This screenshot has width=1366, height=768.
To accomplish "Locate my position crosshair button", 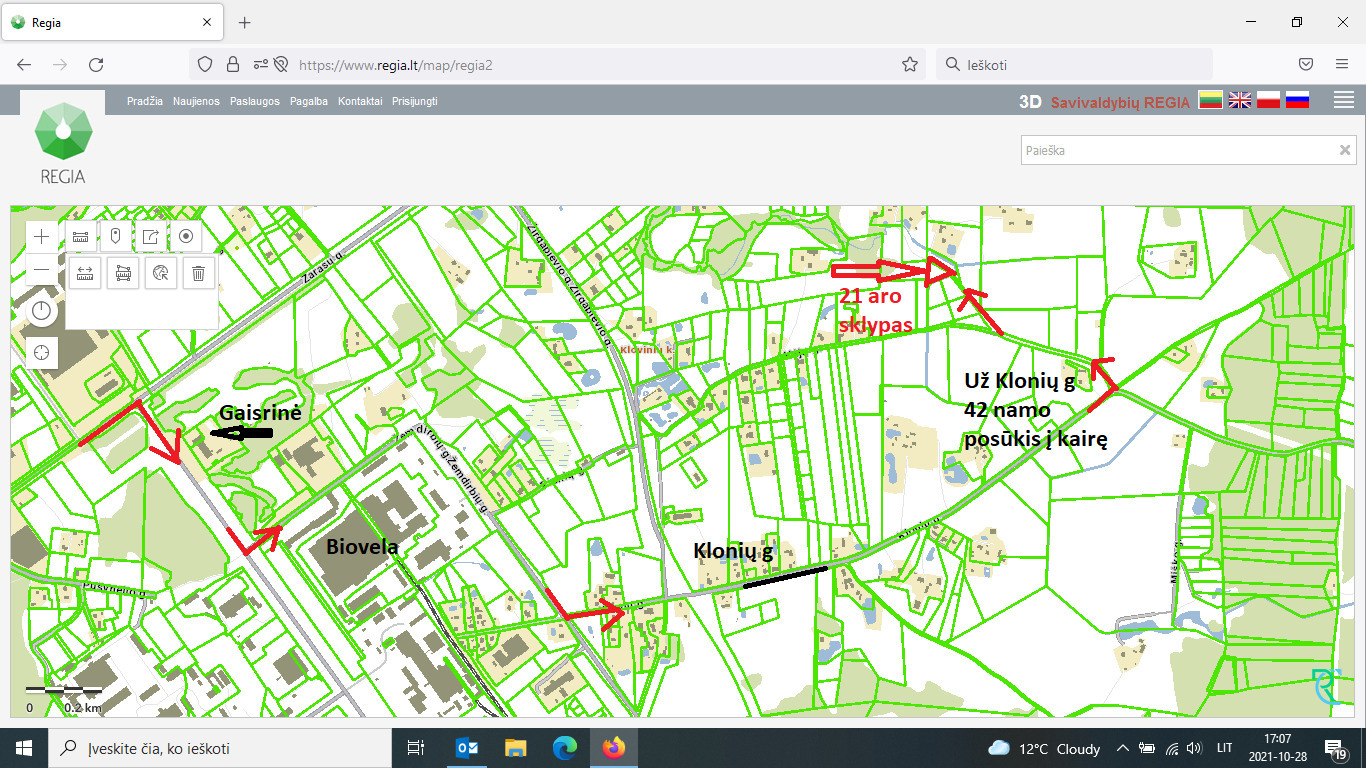I will (41, 352).
